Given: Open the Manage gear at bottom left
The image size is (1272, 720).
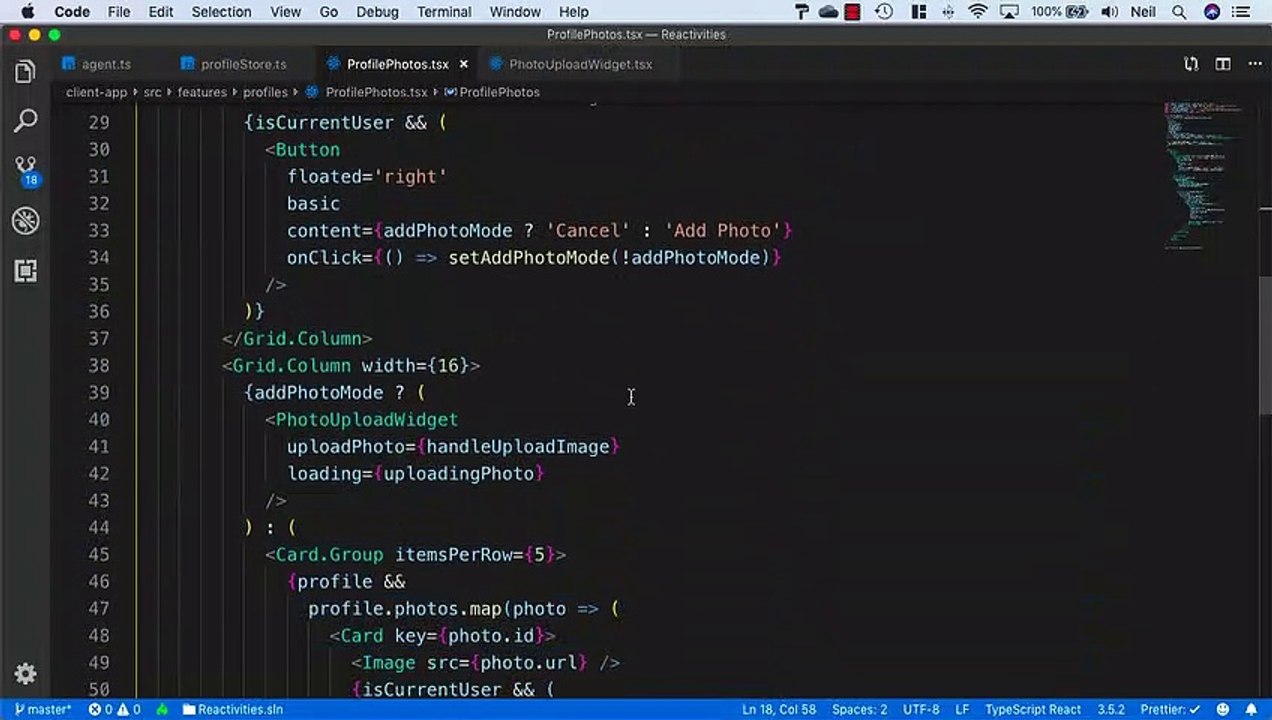Looking at the screenshot, I should click(26, 674).
